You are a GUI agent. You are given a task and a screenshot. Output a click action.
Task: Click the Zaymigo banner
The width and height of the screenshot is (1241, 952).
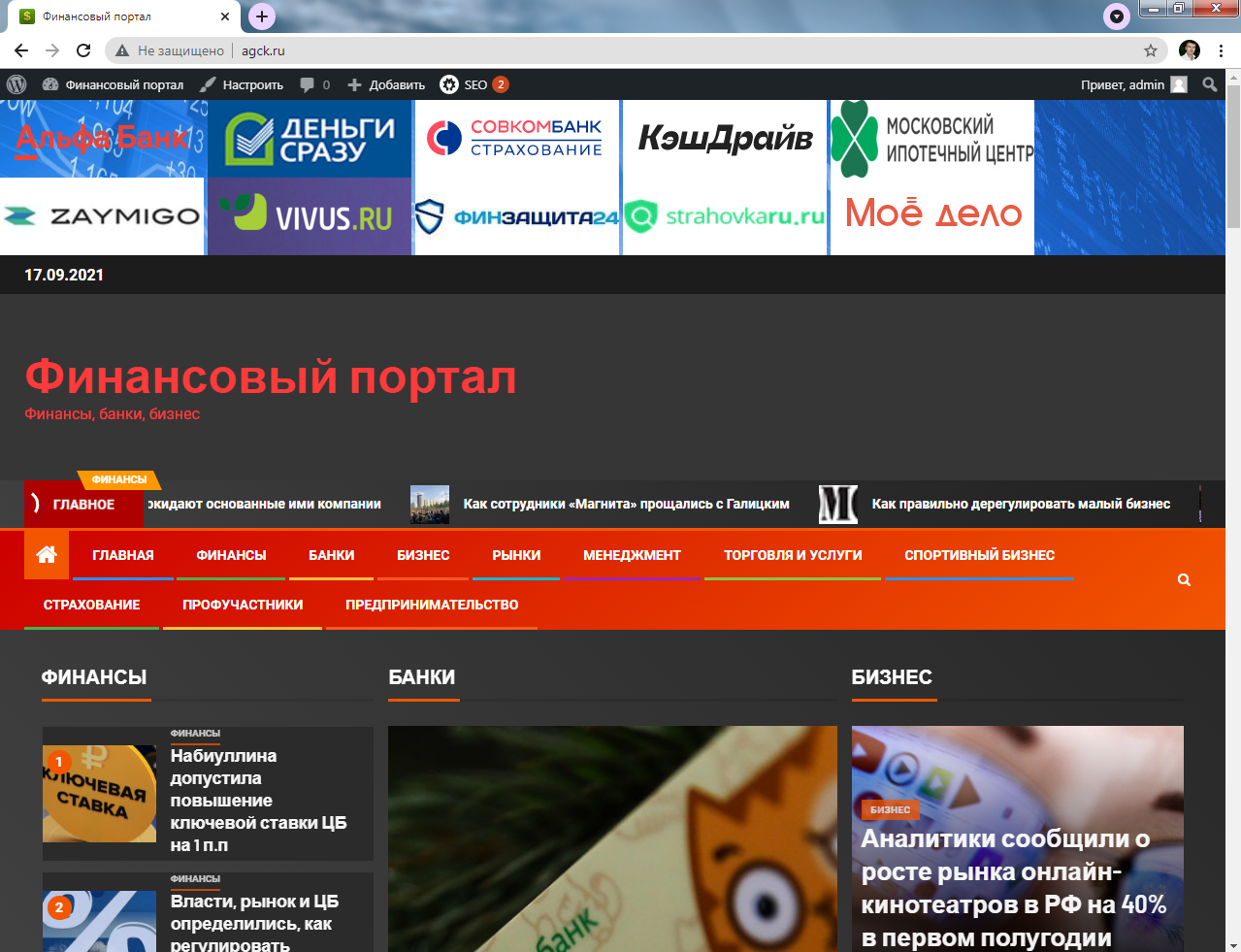coord(102,216)
